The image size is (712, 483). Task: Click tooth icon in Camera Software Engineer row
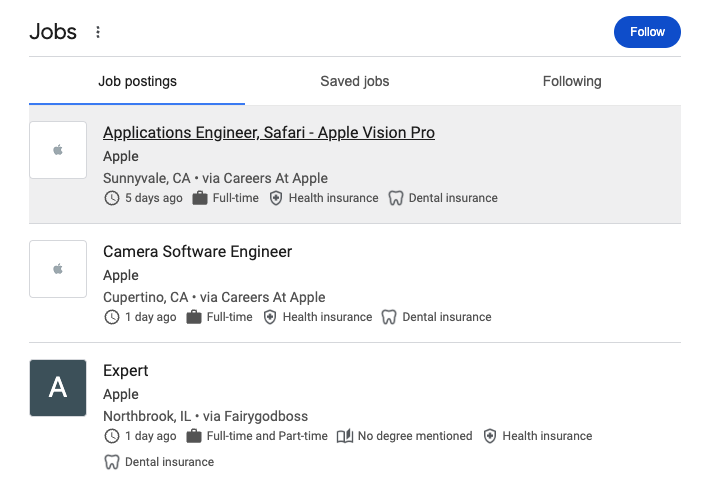389,317
